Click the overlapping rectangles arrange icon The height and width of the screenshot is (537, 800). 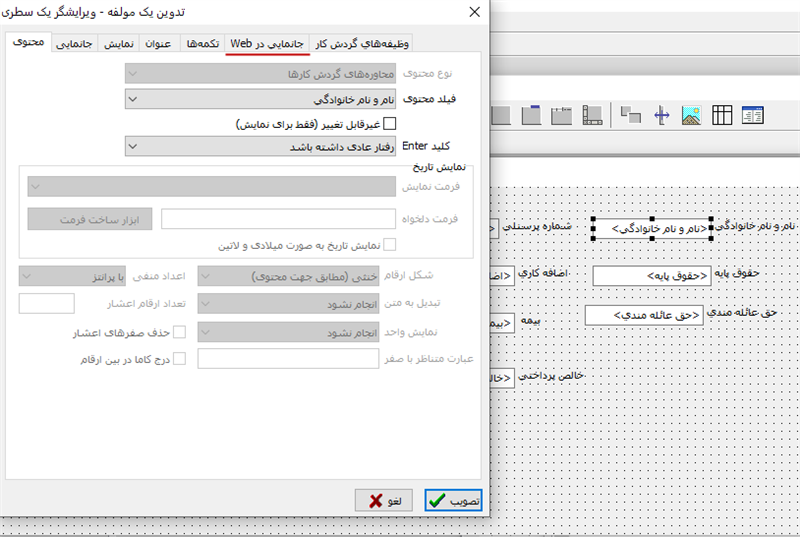[630, 116]
